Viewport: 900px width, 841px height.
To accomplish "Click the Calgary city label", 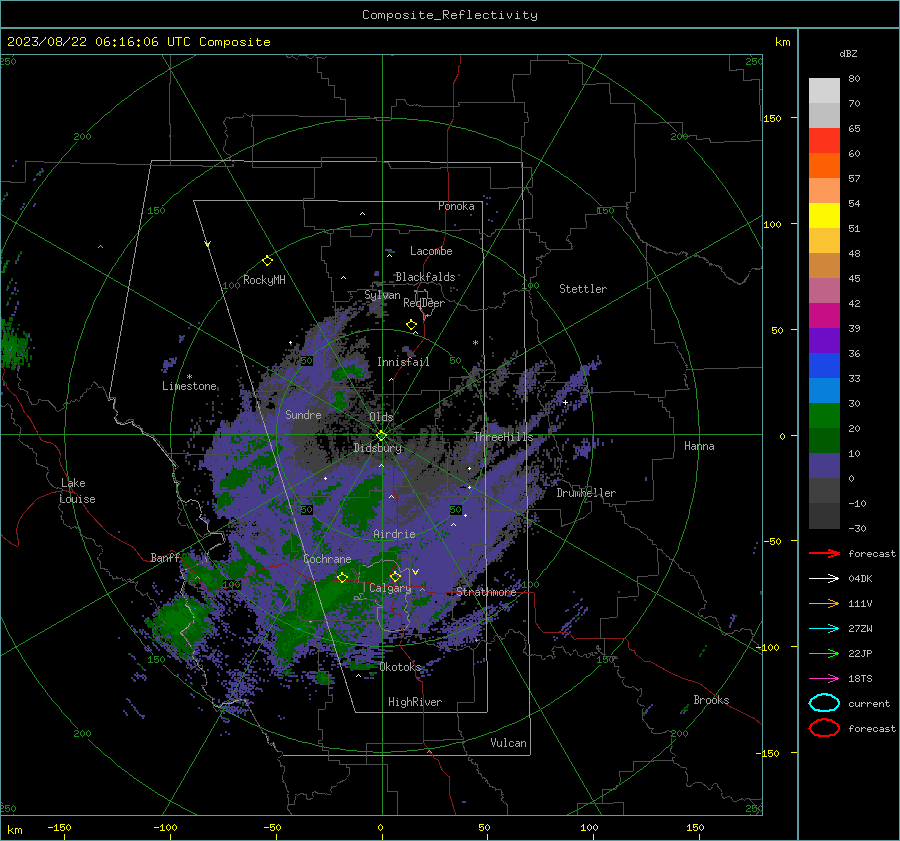I will tap(390, 588).
